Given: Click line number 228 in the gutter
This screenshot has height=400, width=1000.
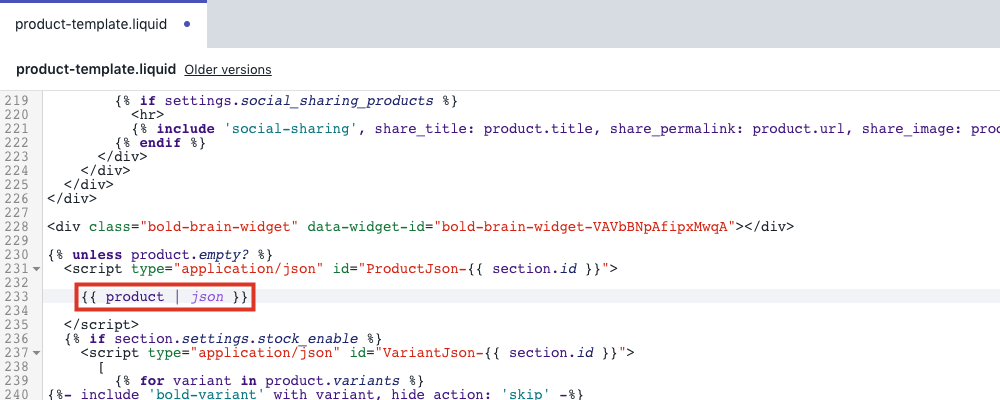Looking at the screenshot, I should coord(15,226).
